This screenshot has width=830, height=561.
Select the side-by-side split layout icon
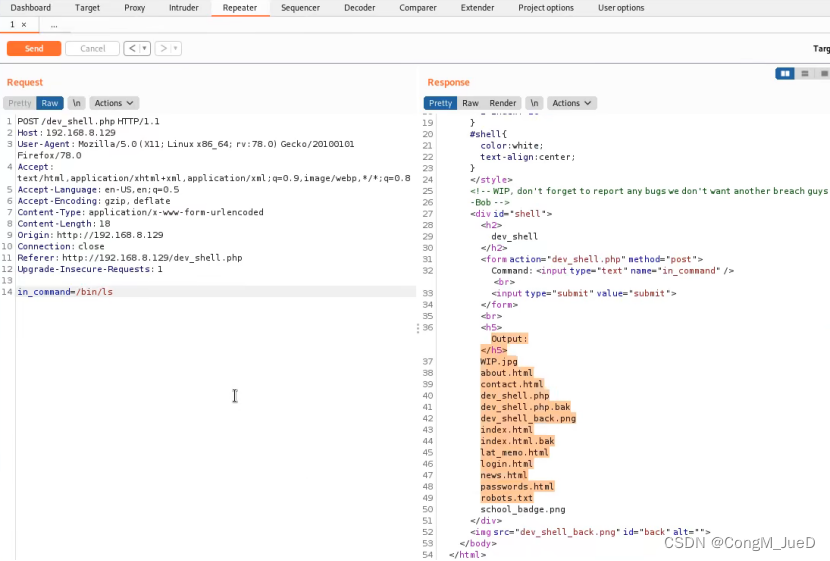pos(785,74)
